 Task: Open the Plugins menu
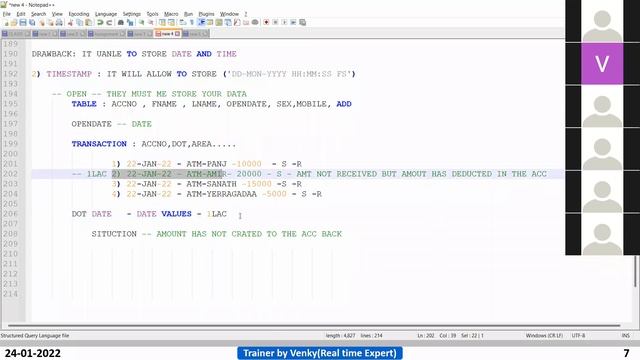click(x=206, y=14)
